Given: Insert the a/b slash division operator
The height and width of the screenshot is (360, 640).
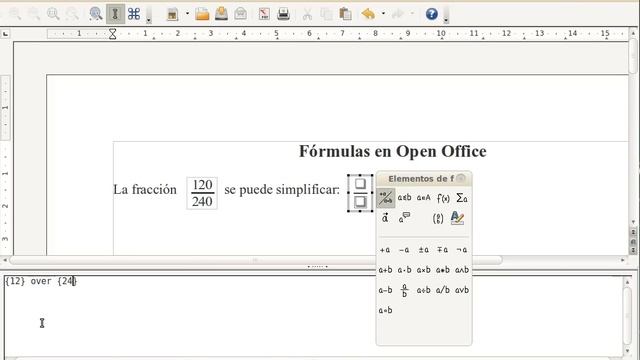Looking at the screenshot, I should (443, 290).
